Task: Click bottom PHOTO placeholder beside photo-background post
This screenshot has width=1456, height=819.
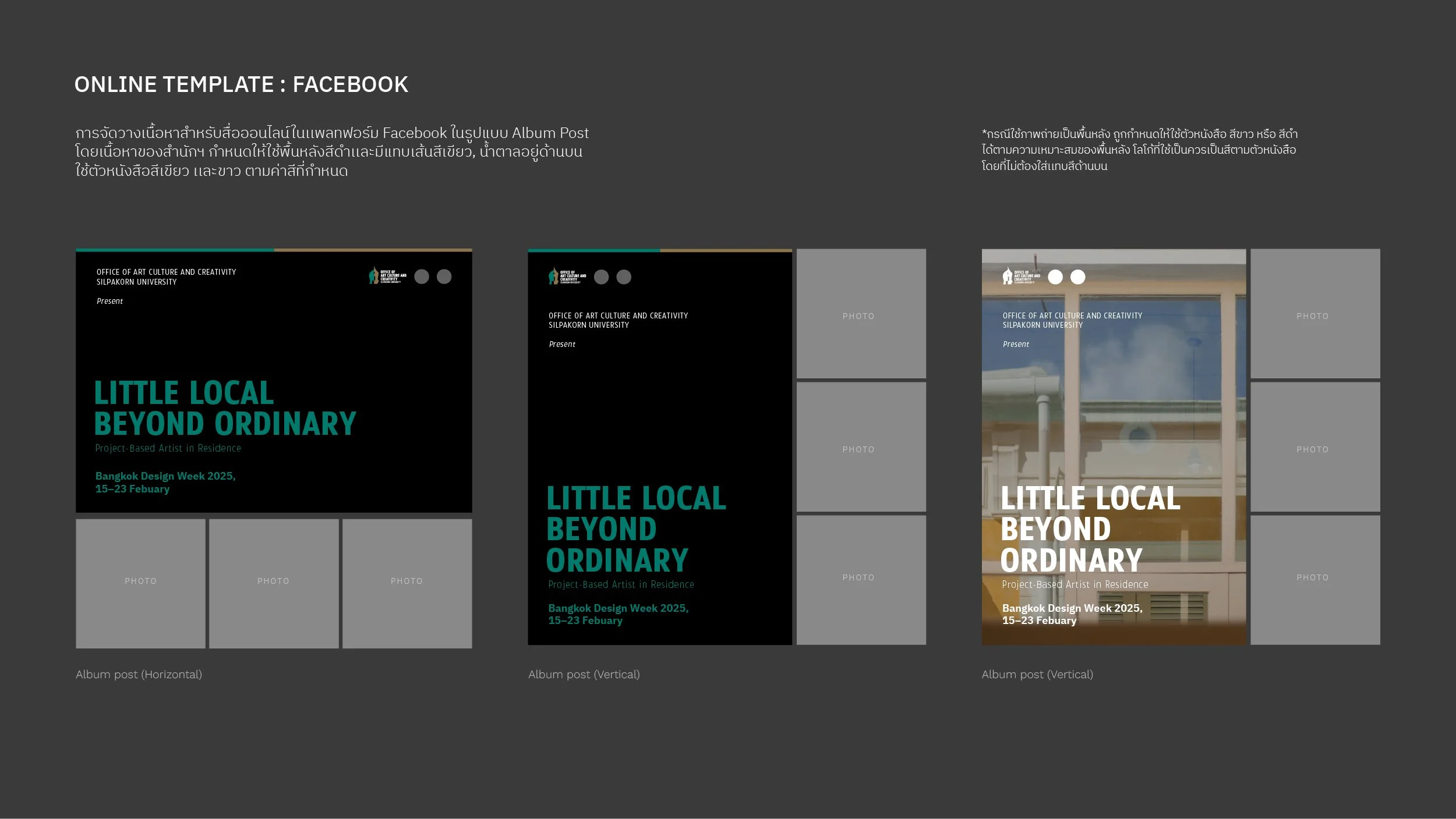Action: [x=1315, y=580]
